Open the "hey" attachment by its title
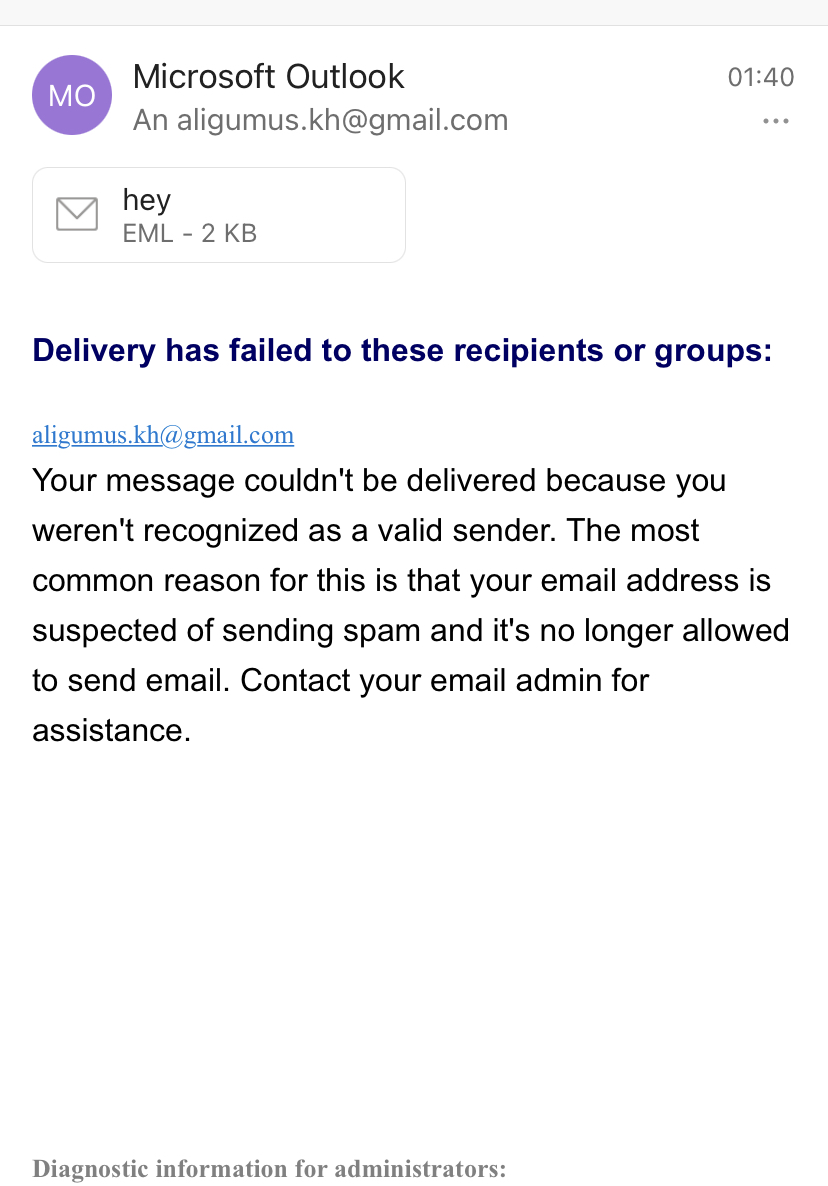The height and width of the screenshot is (1186, 828). coord(147,200)
